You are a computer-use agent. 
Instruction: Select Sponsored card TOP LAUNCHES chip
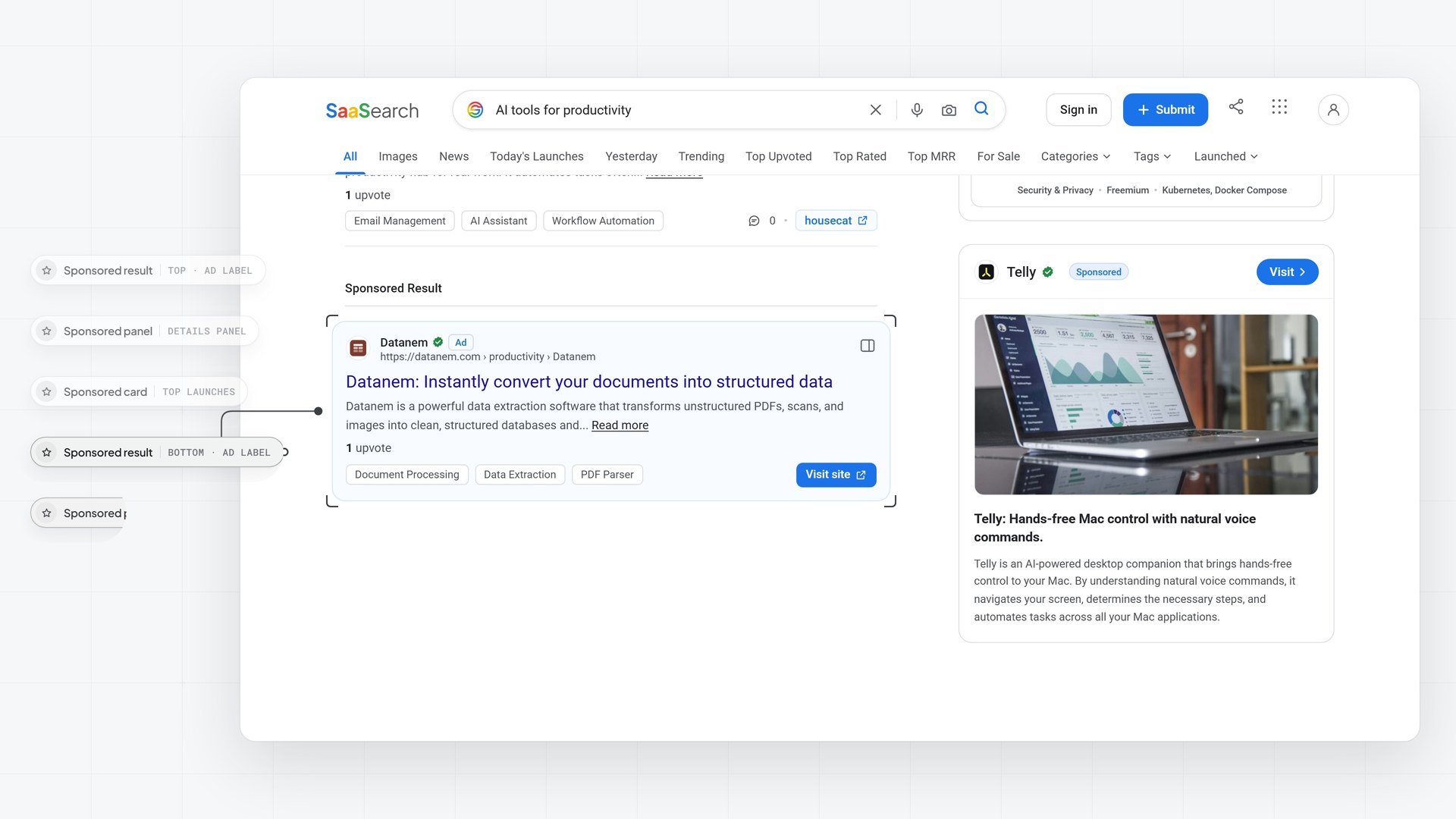click(140, 392)
